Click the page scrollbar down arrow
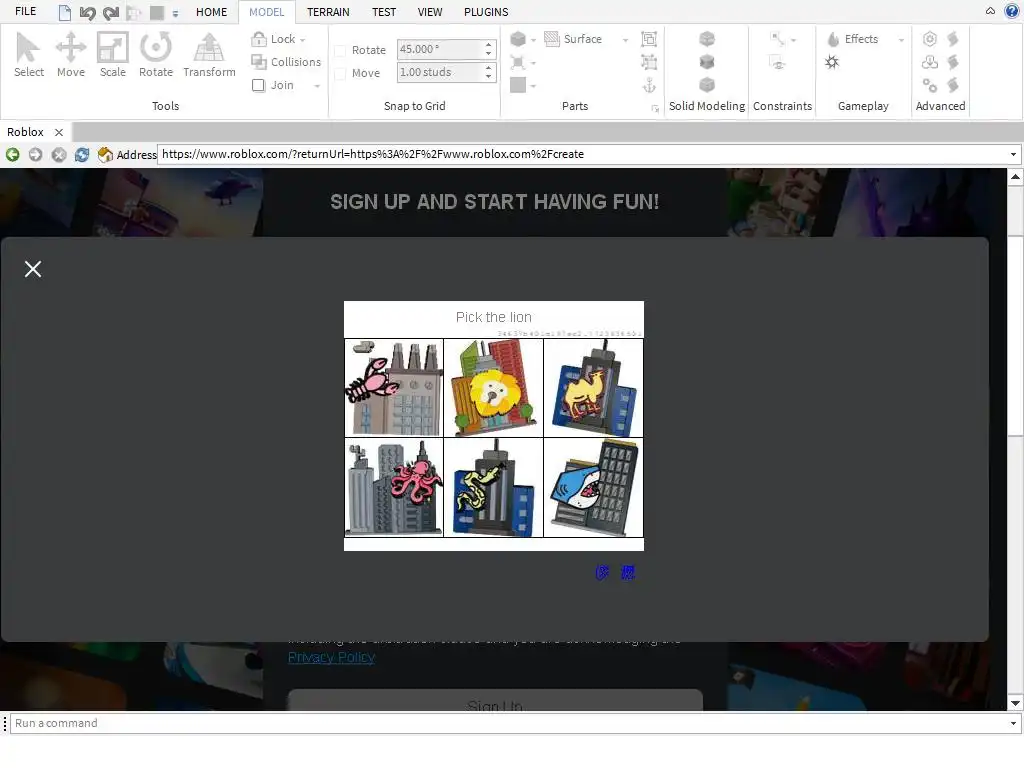Screen dimensions: 1024x768 click(1016, 703)
